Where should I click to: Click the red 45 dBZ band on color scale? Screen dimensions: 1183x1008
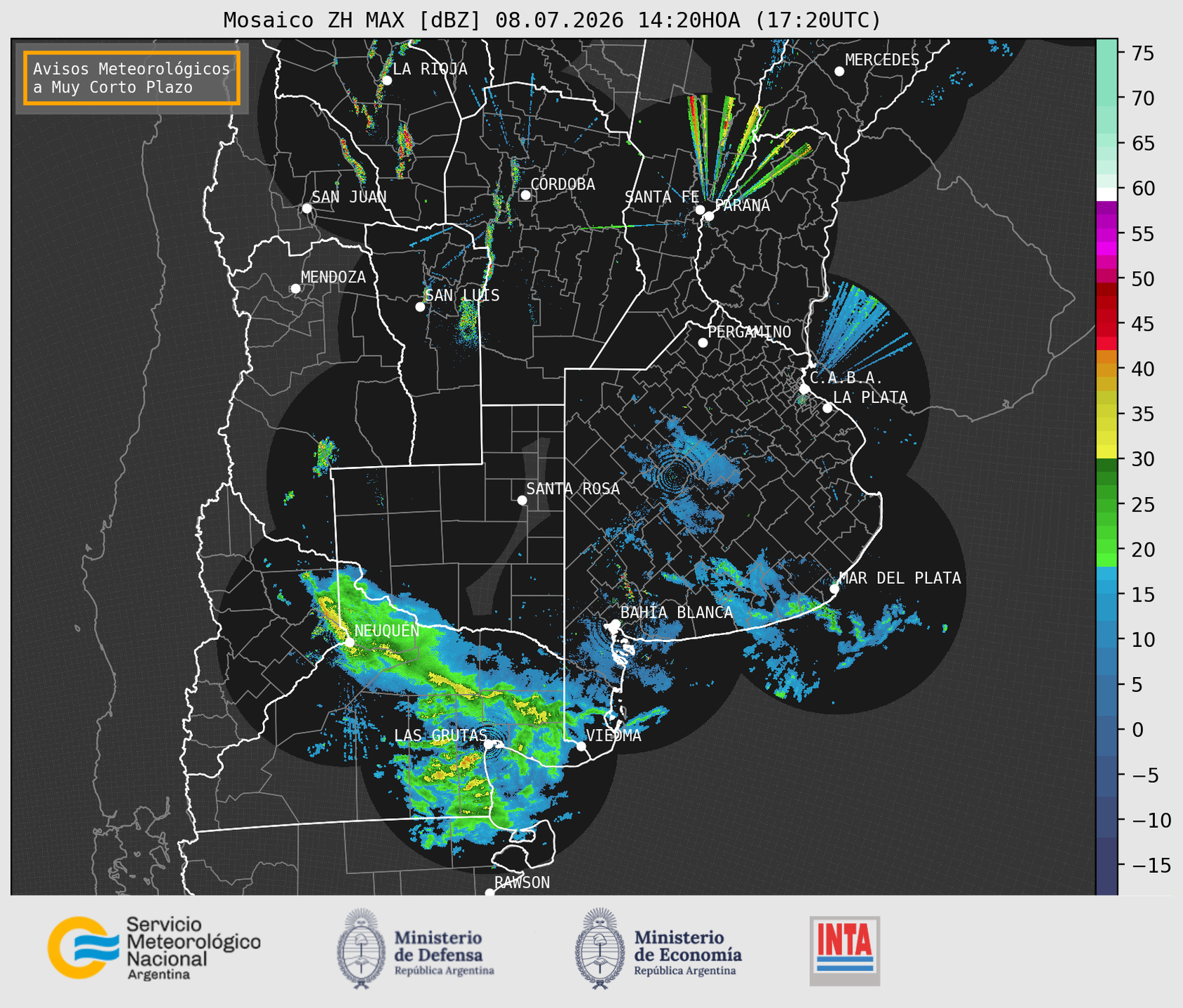[1107, 323]
